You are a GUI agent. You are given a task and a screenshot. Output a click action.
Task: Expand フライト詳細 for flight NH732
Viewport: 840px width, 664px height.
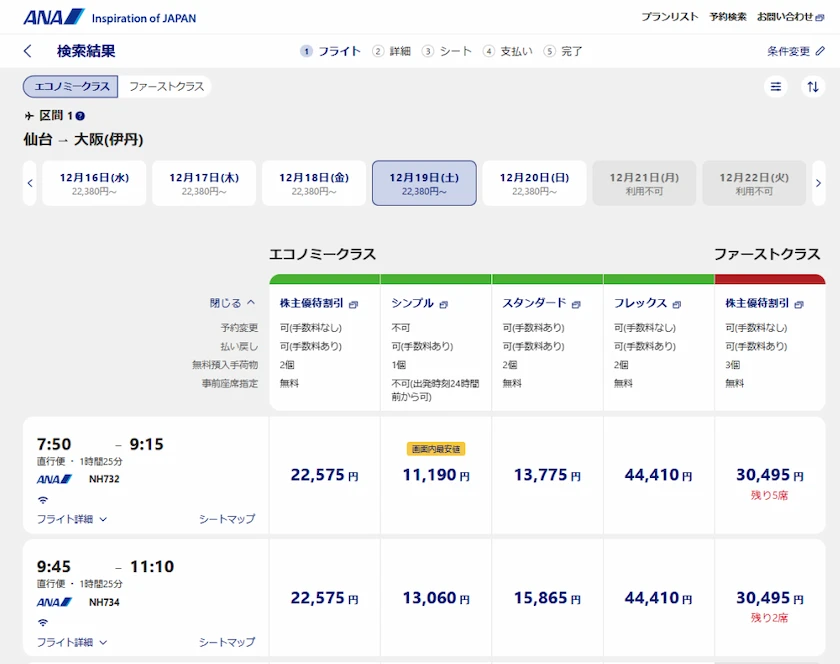72,519
